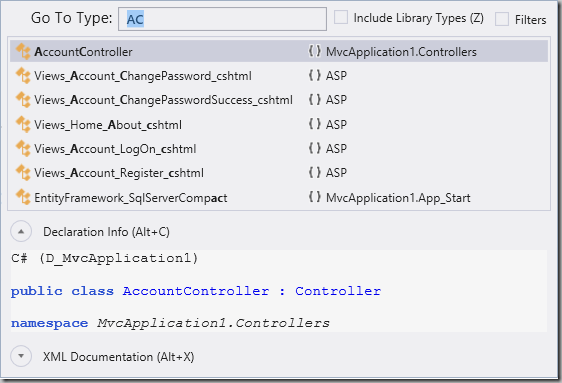Click the class icon beside Views_Account_LogOn_cshtml
562x383 pixels.
point(23,148)
